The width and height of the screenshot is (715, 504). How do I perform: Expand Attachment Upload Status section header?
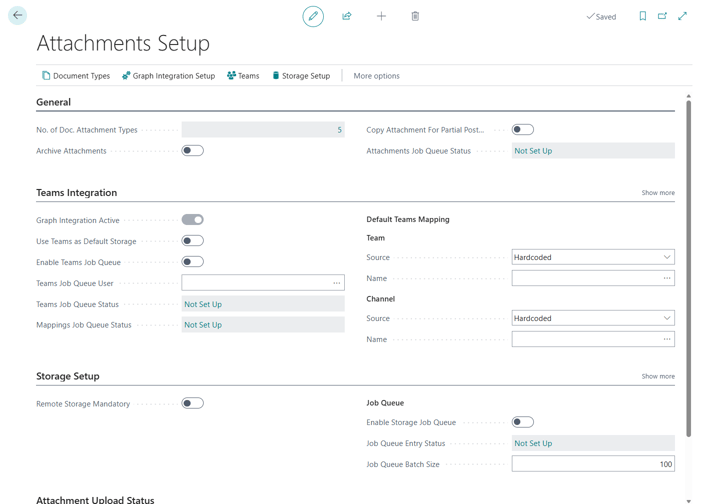(95, 499)
